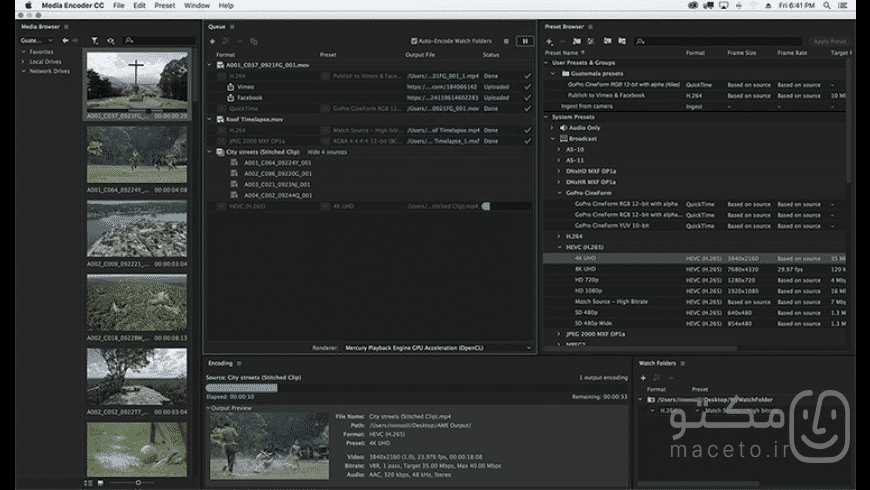The image size is (870, 490).
Task: Open the Media Browser panel menu icon
Action: pos(67,27)
